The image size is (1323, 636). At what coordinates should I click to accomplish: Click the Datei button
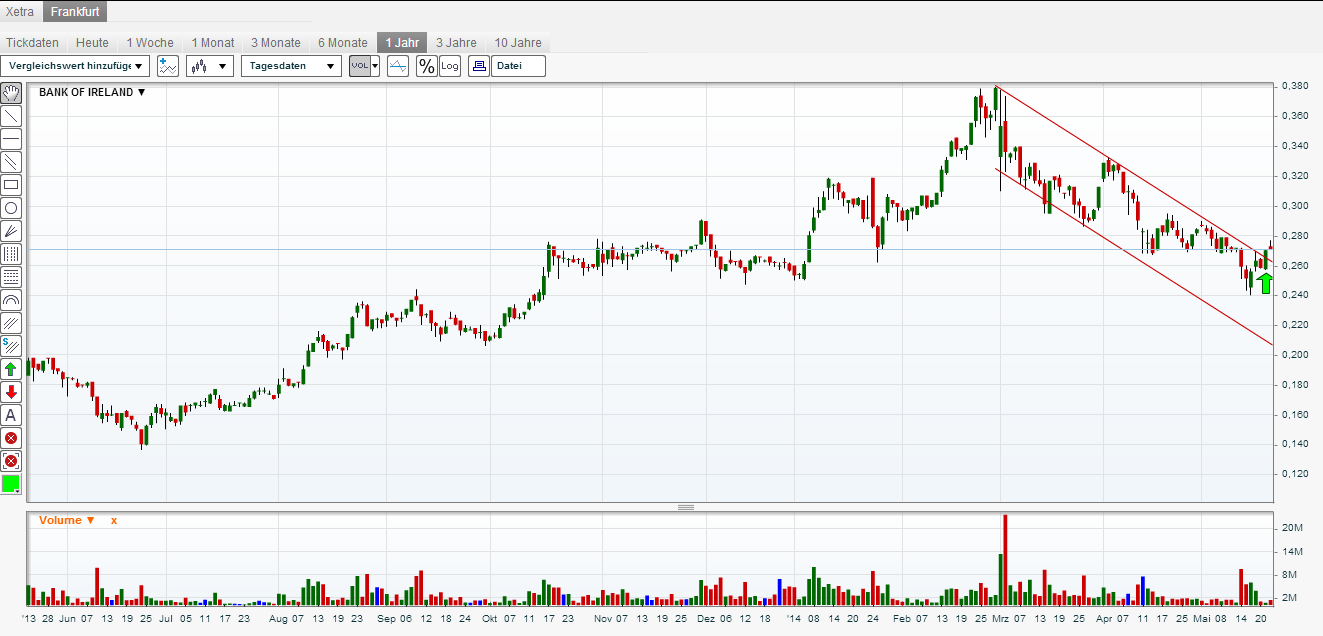[x=518, y=66]
